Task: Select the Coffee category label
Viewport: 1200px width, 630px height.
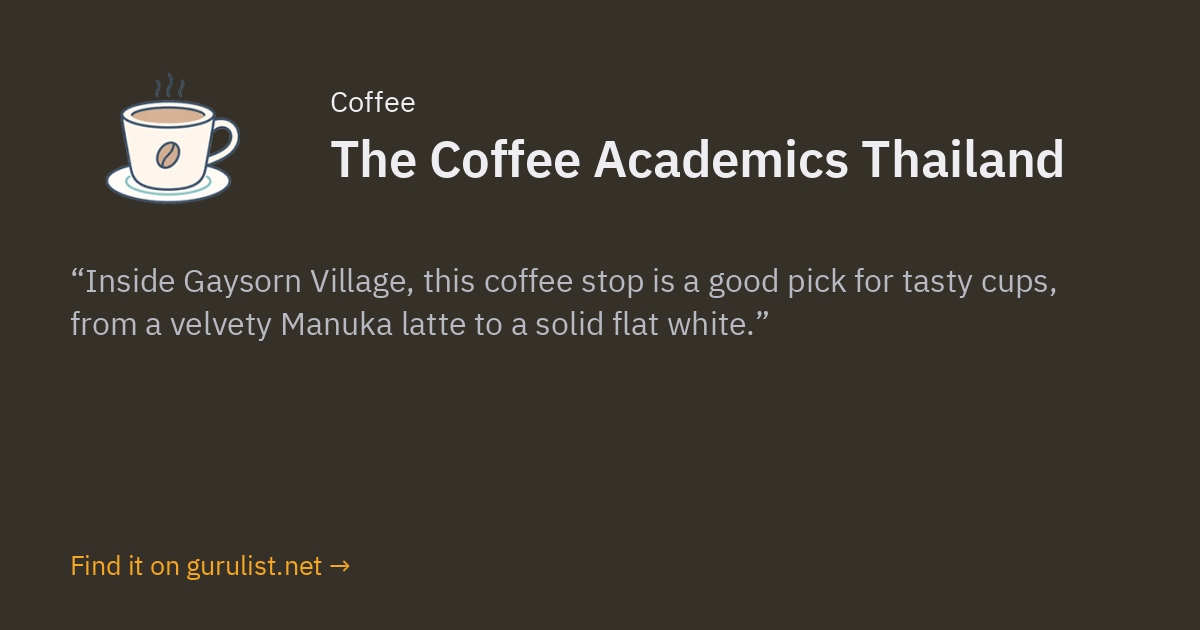Action: [372, 102]
